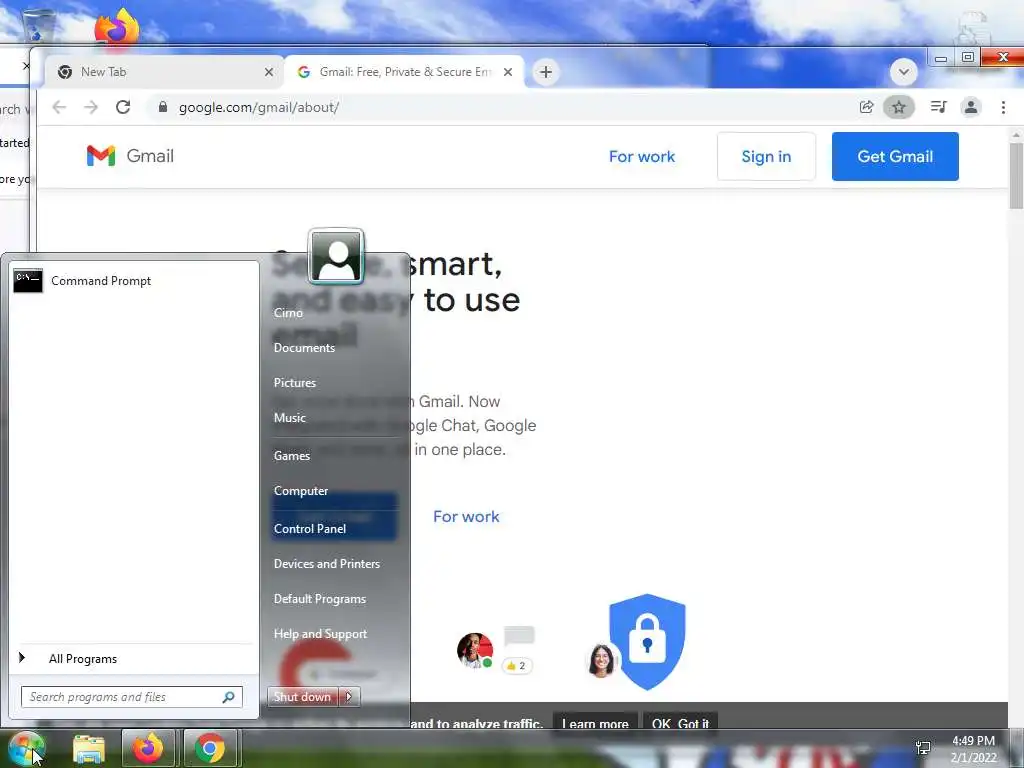Open Music from Start menu
The image size is (1024, 768).
tap(289, 418)
